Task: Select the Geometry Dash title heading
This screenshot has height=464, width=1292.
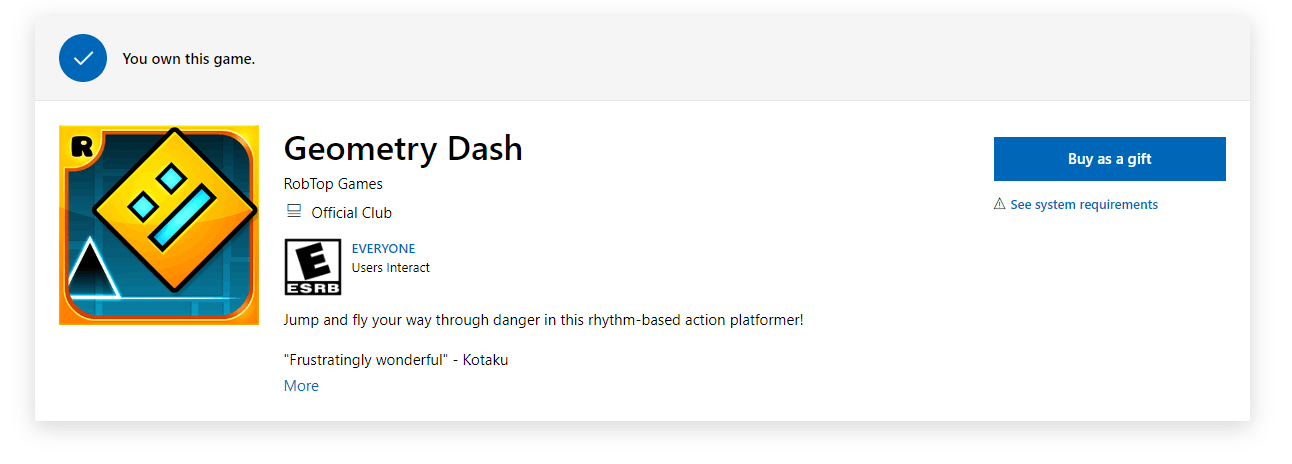Action: pos(403,148)
